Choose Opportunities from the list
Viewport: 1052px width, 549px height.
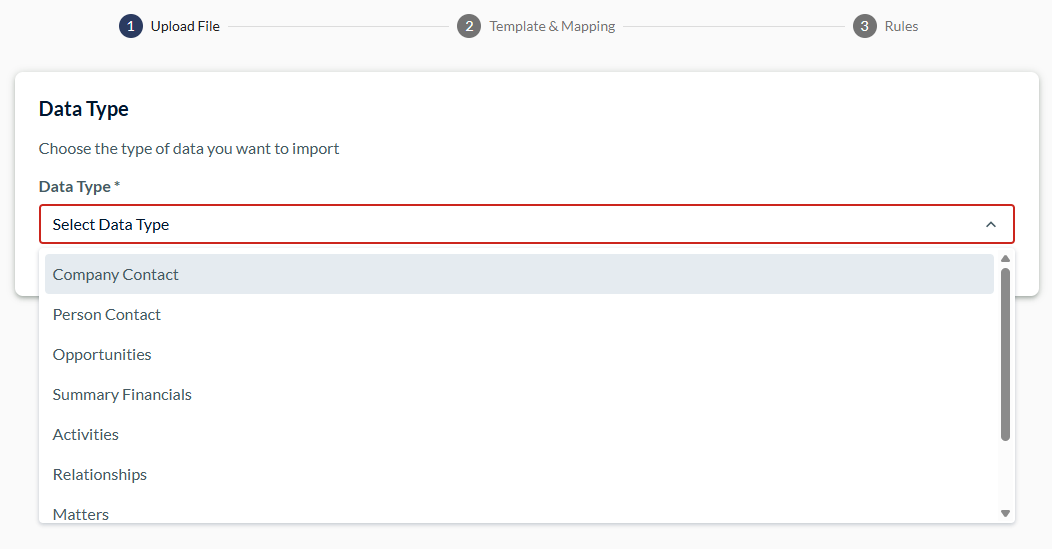[519, 354]
